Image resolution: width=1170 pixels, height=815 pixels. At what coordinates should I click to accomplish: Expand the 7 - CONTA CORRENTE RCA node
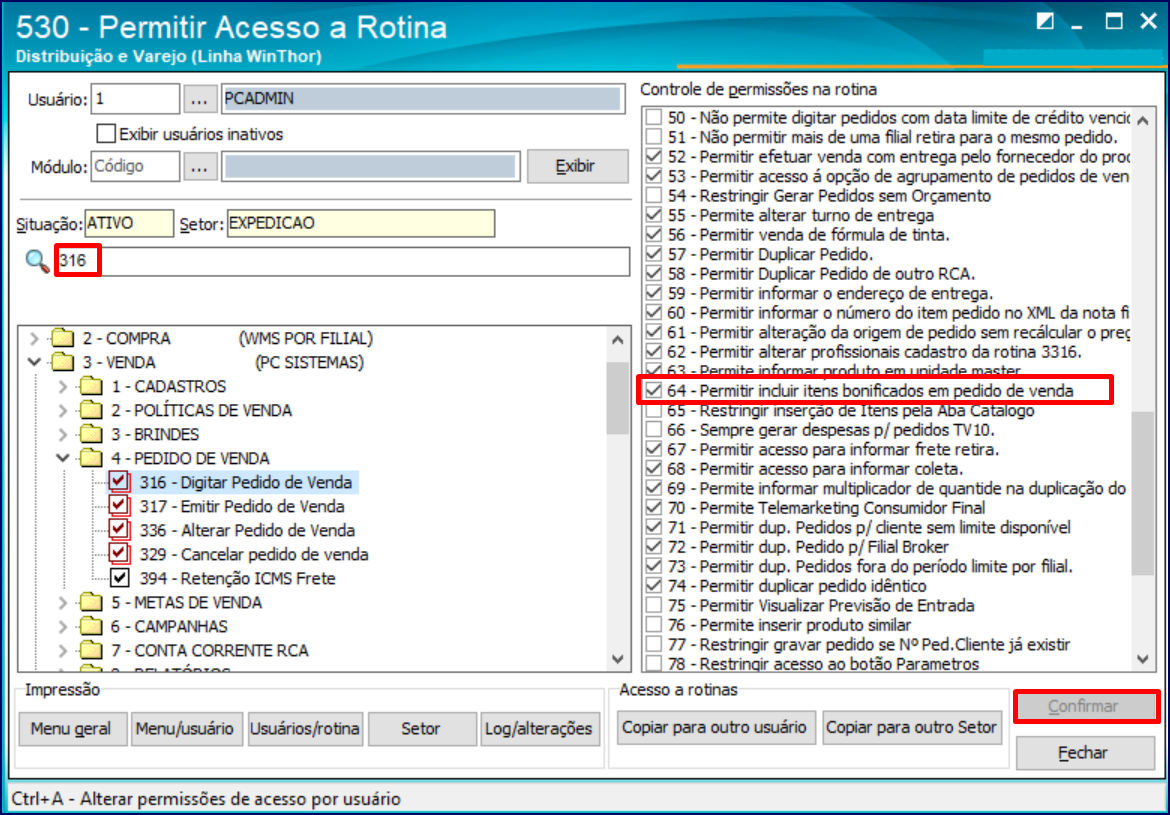click(63, 650)
